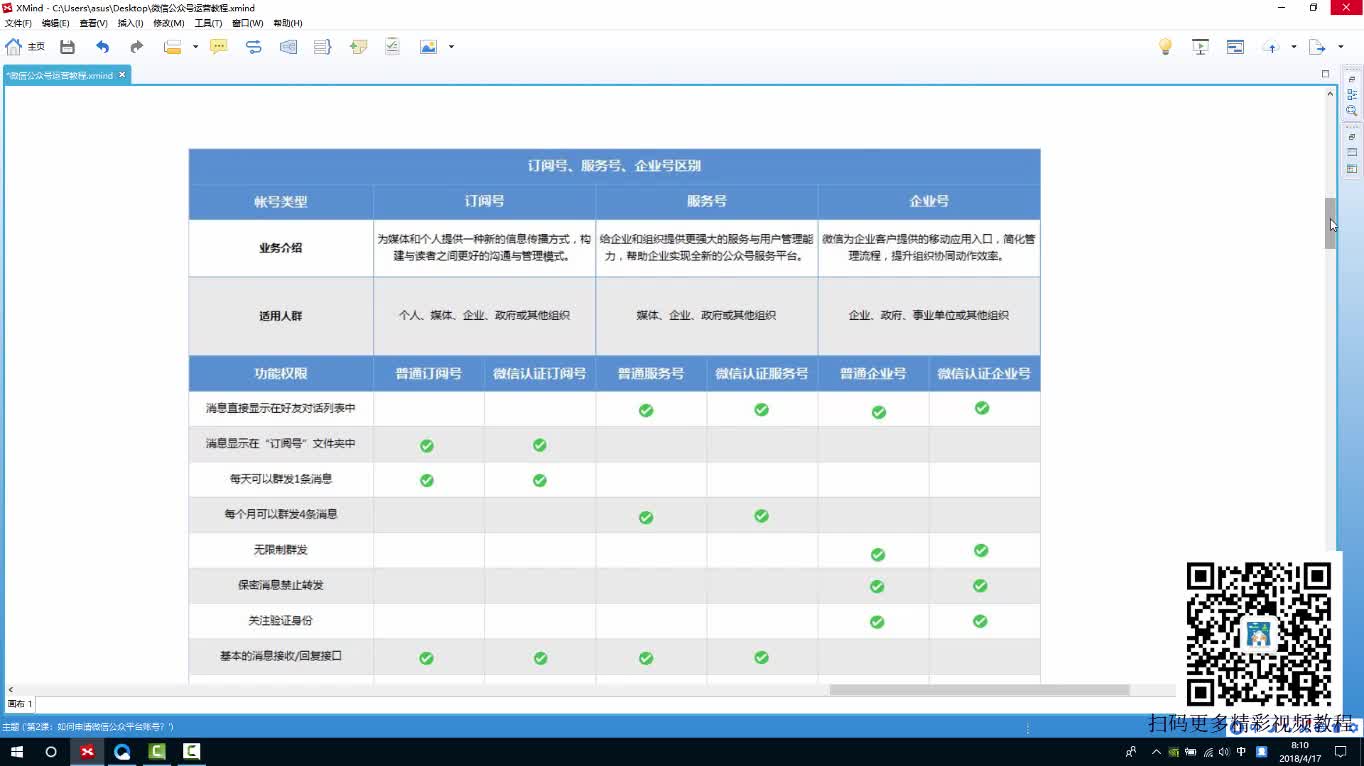The width and height of the screenshot is (1364, 766).
Task: Save the current mind map file
Action: tap(68, 46)
